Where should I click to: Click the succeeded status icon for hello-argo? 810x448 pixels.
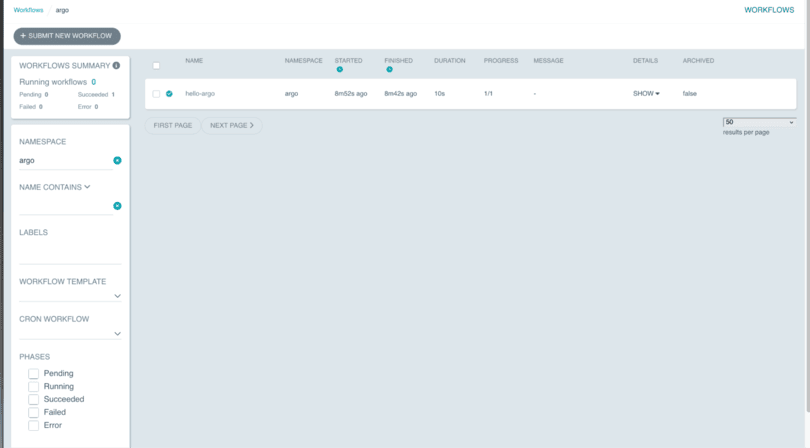pos(169,94)
